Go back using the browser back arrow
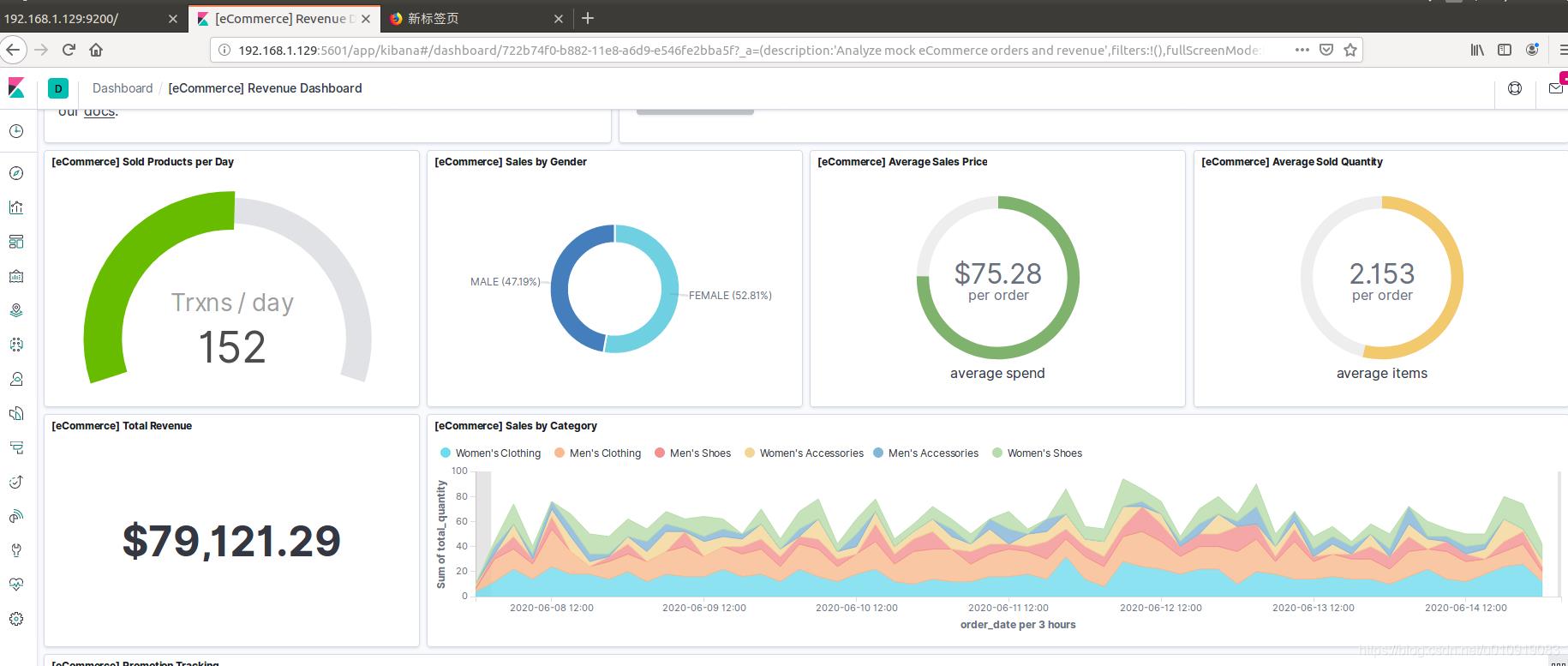The image size is (1568, 666). click(12, 50)
